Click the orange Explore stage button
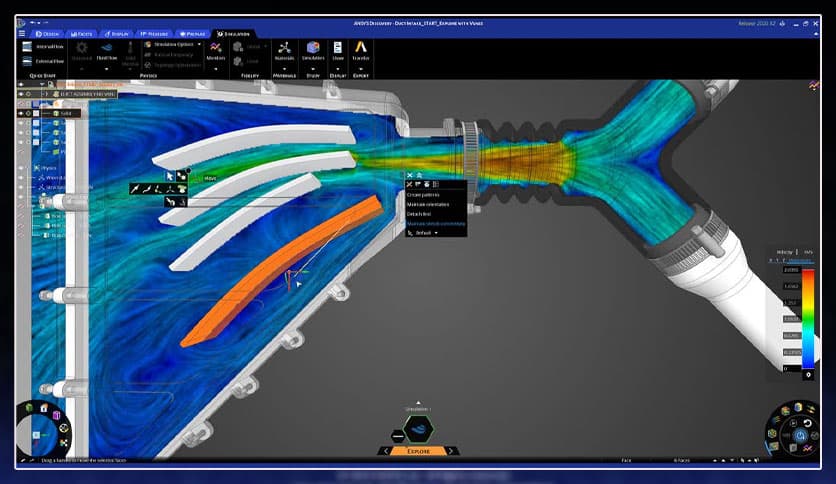The height and width of the screenshot is (484, 836). 419,451
